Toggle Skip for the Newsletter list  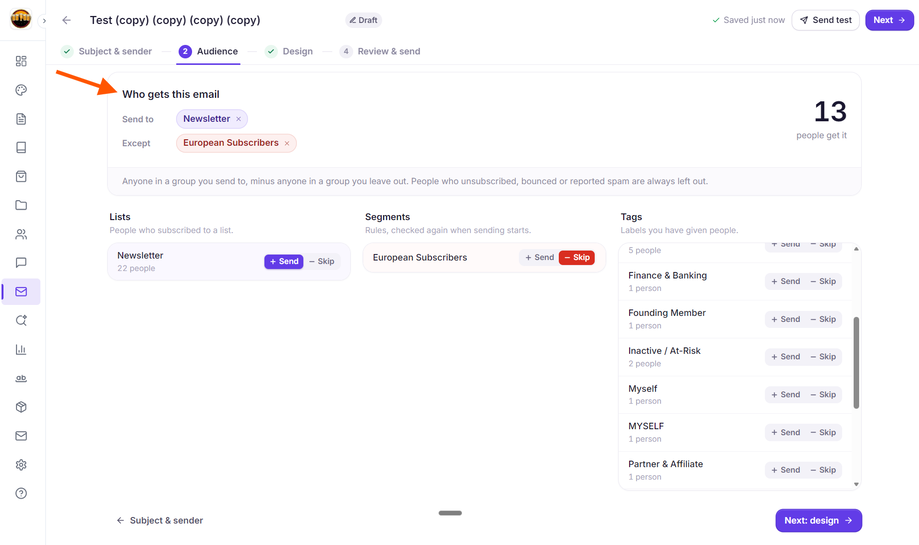(x=322, y=261)
